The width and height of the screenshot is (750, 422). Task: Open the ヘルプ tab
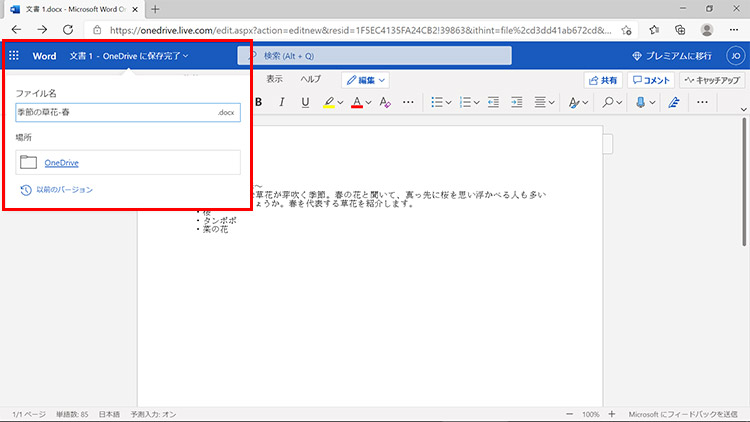[311, 79]
